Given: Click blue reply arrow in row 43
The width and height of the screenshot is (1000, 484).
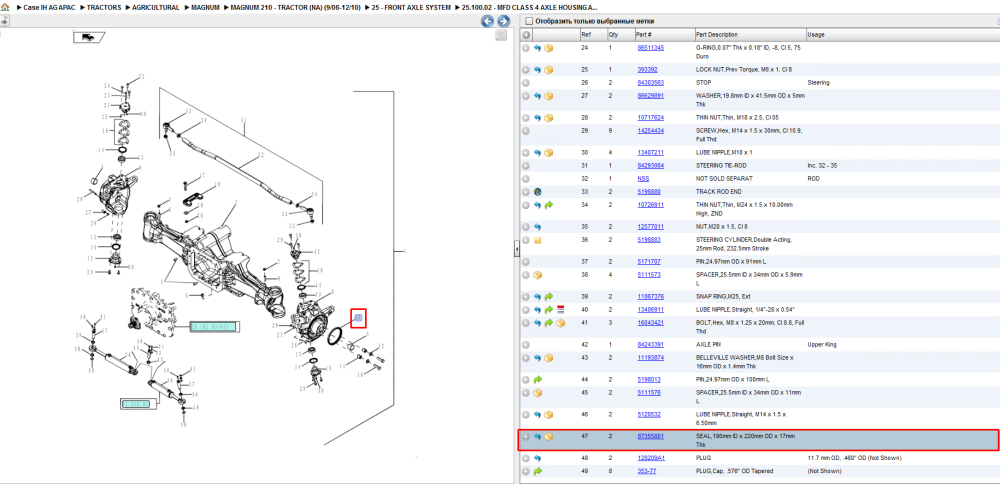Looking at the screenshot, I should click(x=538, y=358).
